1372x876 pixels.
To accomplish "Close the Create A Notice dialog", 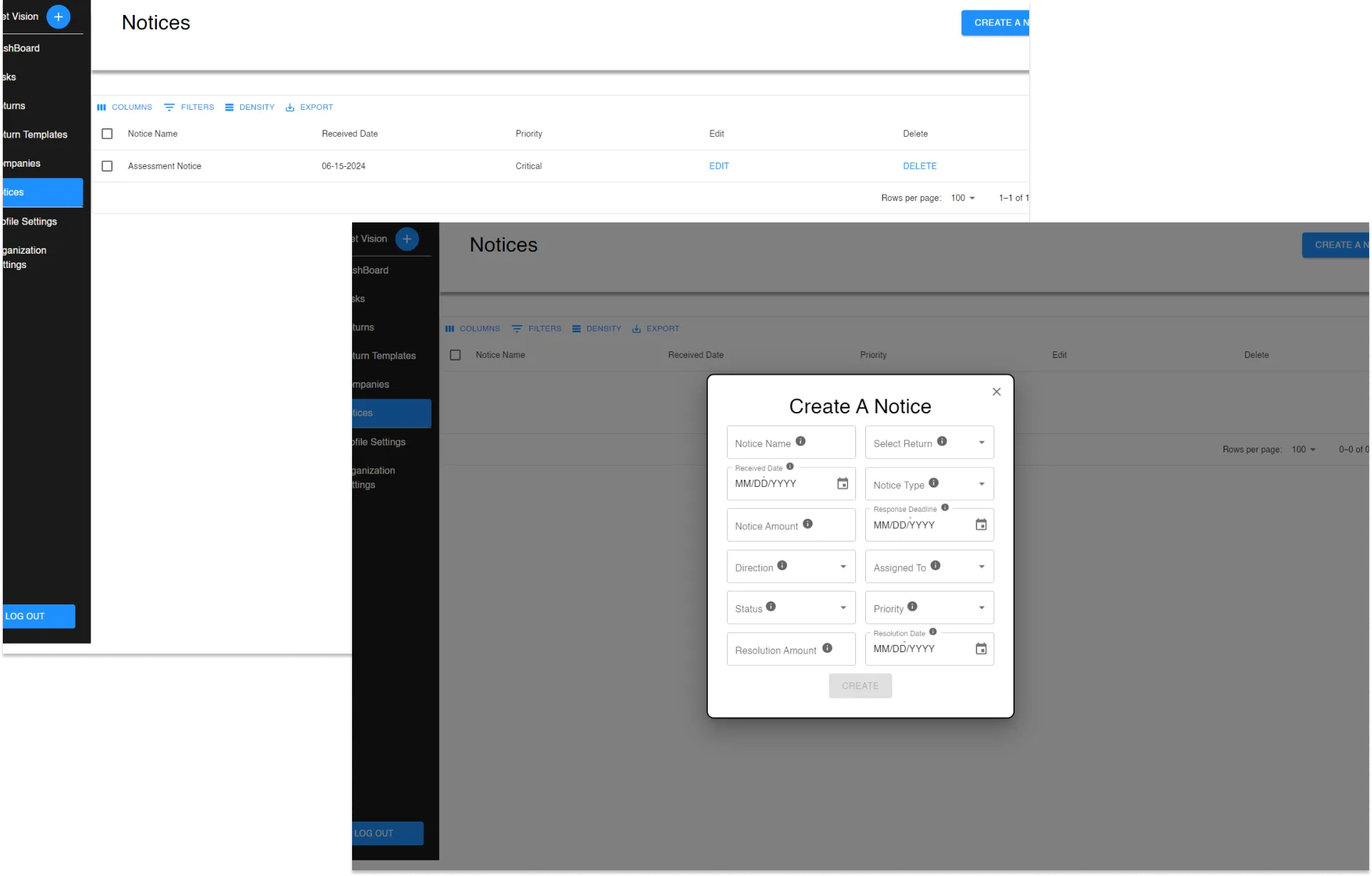I will [996, 392].
